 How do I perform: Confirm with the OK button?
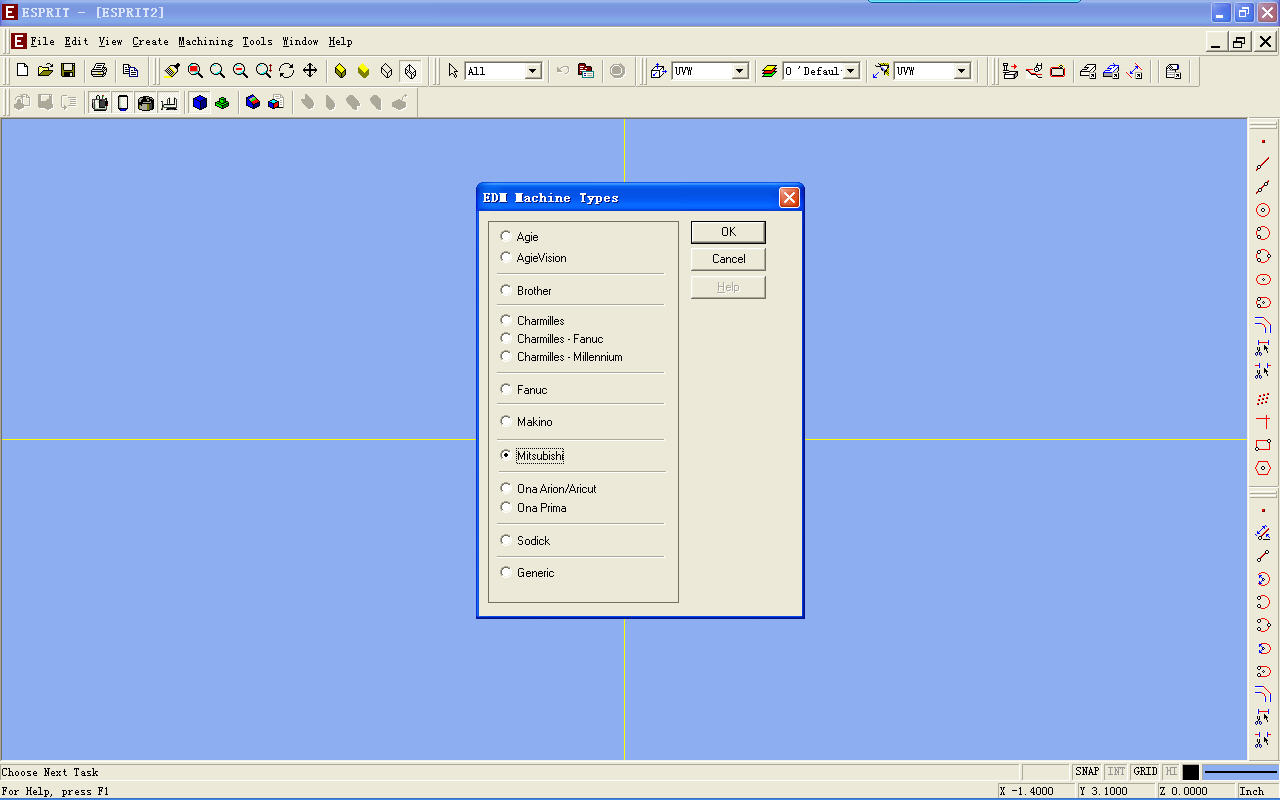[x=728, y=232]
